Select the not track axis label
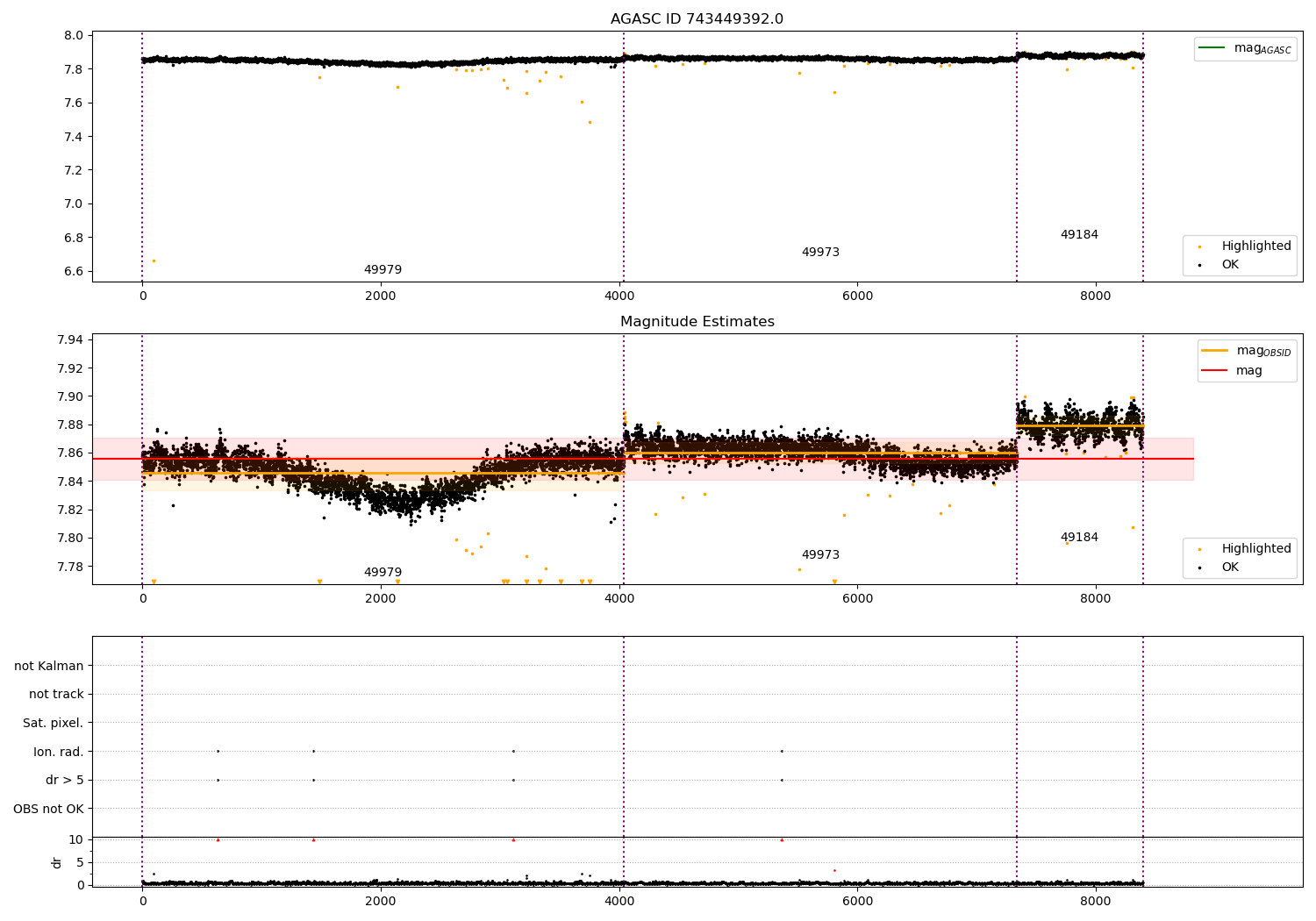The image size is (1316, 921). [56, 695]
